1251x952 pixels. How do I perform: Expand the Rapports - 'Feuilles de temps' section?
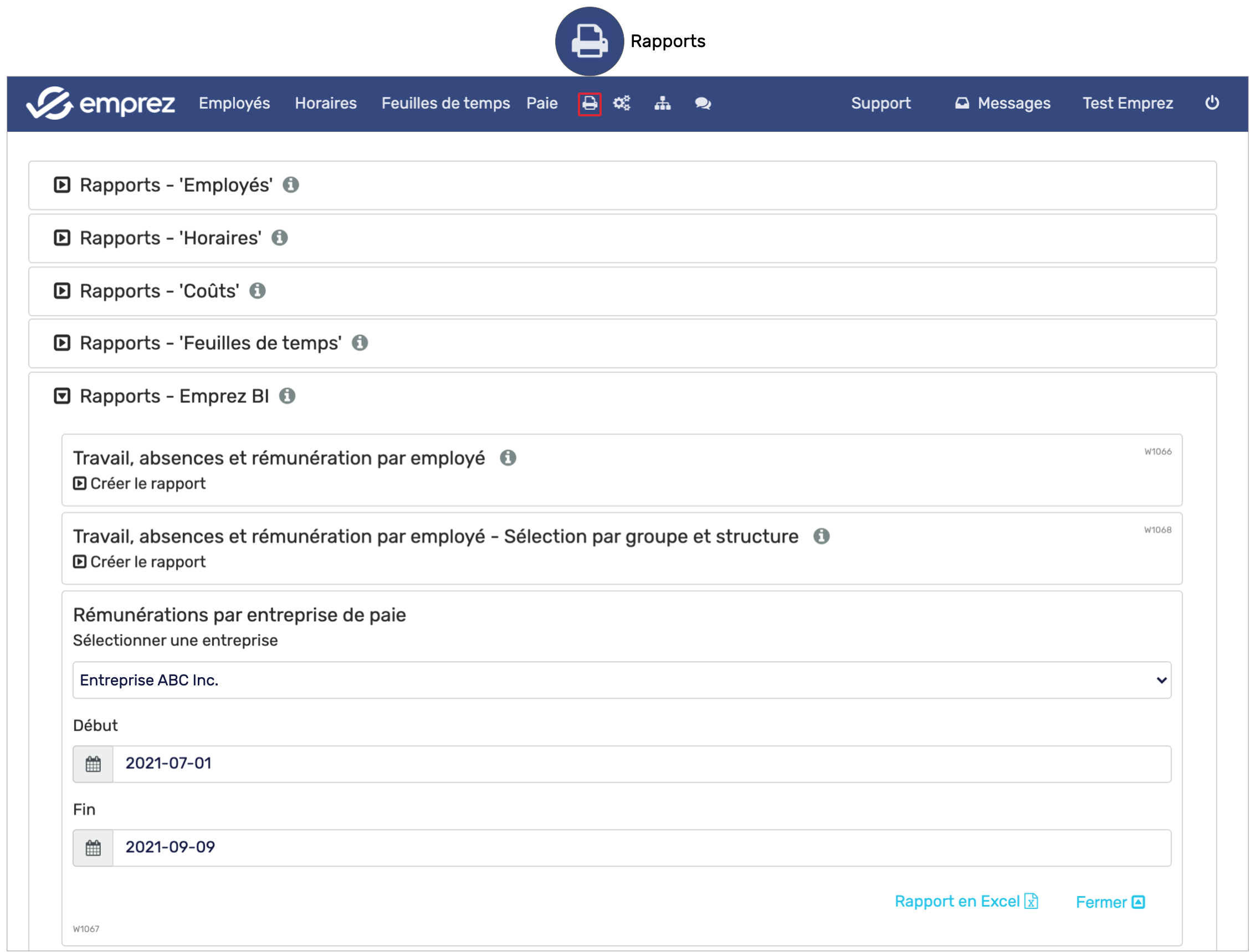[x=61, y=344]
